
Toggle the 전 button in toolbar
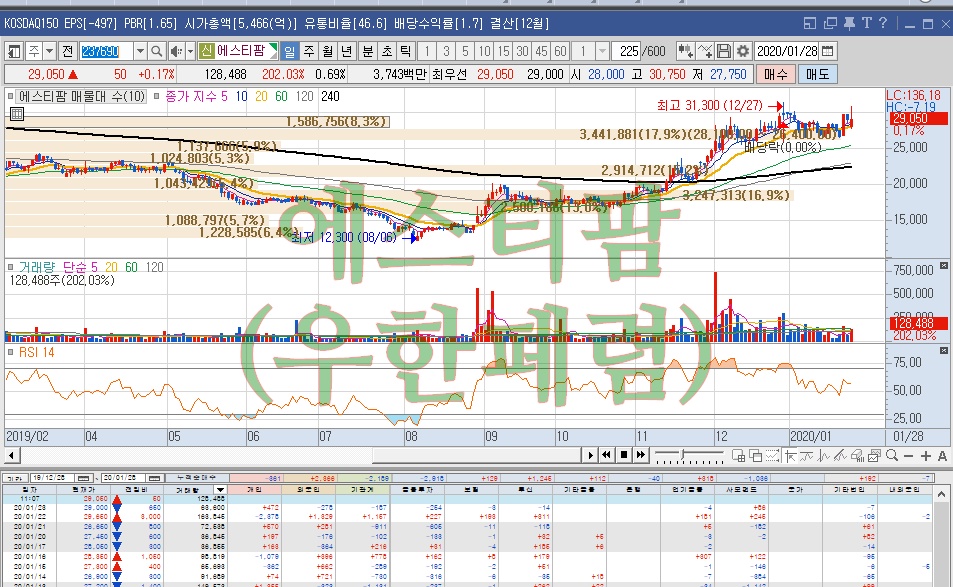click(67, 51)
